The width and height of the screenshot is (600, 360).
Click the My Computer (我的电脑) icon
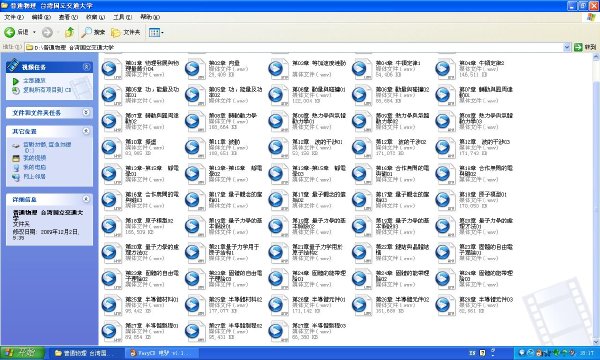16,168
